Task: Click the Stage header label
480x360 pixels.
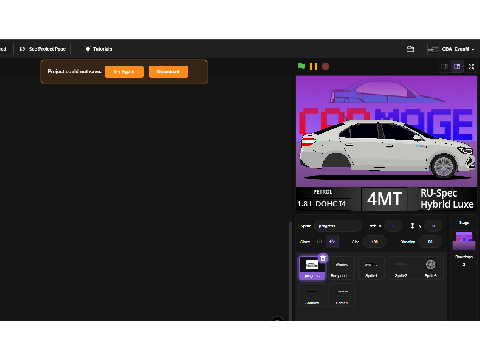Action: (x=464, y=223)
